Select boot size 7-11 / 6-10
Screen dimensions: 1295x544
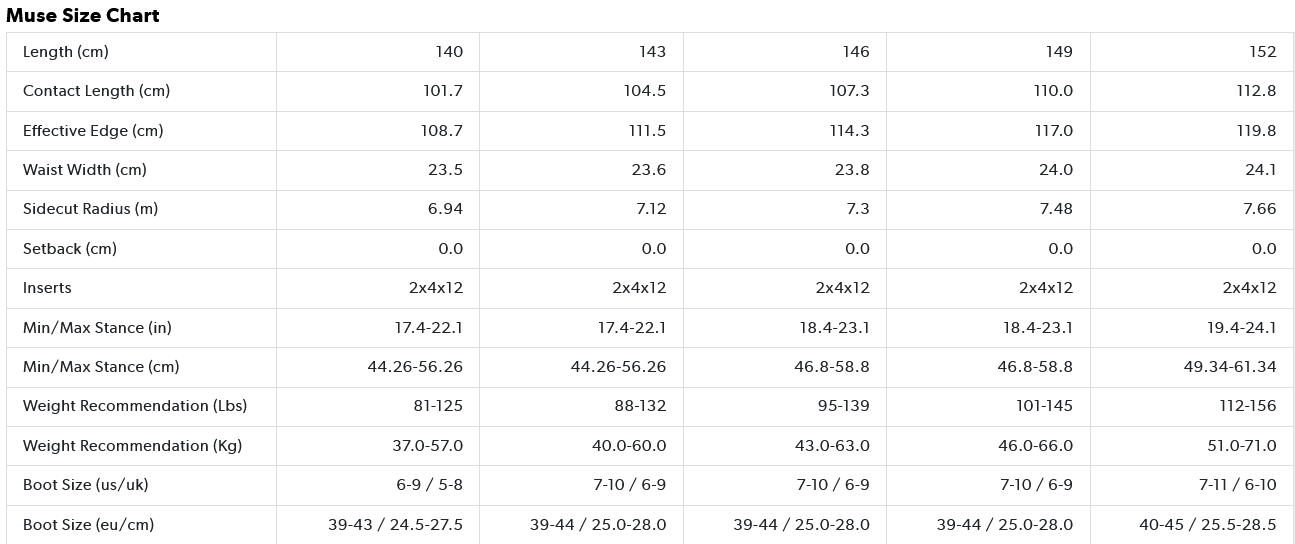pos(1238,485)
